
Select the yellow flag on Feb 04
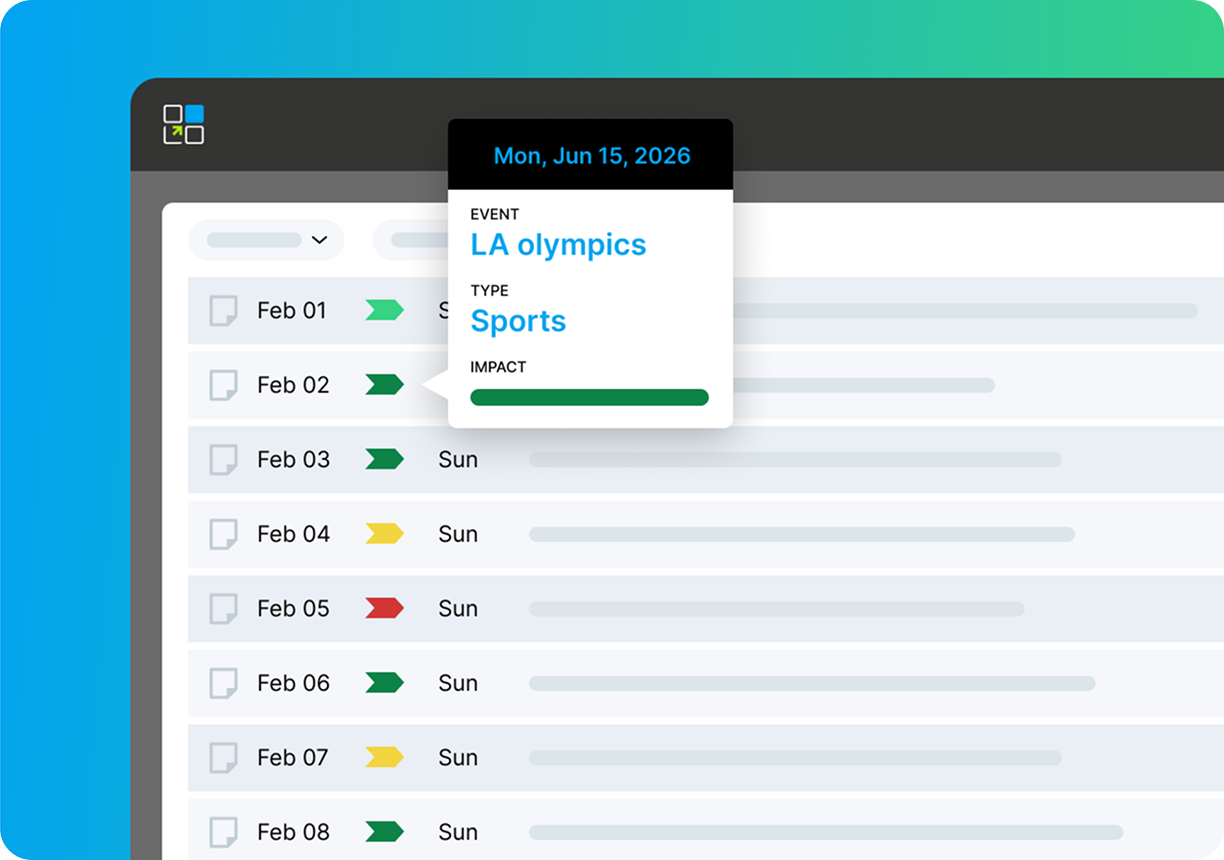coord(384,534)
